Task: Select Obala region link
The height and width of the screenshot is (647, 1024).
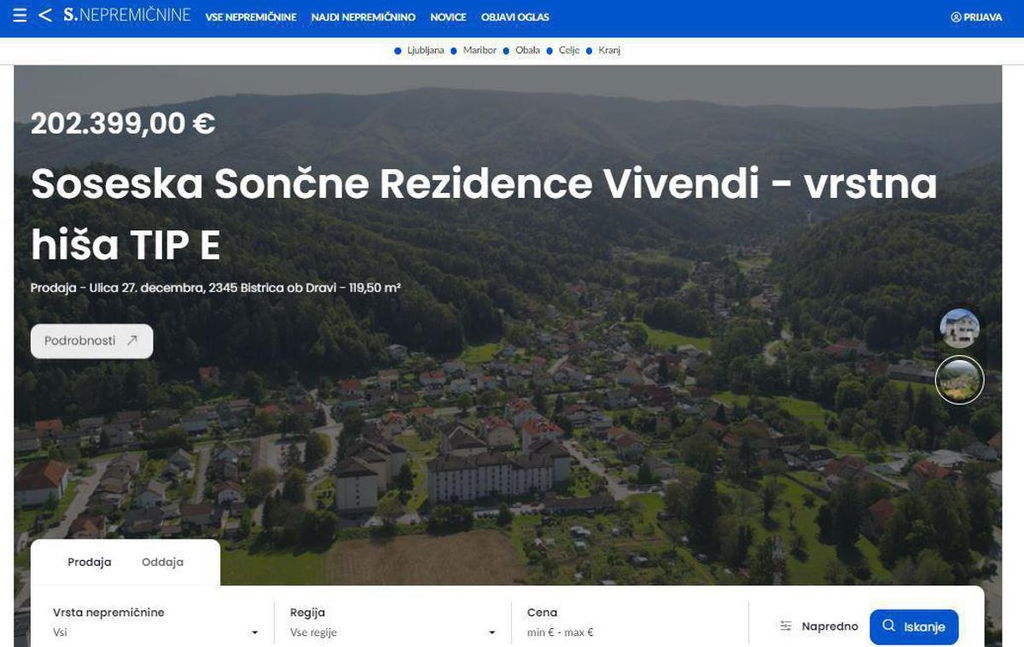Action: (x=528, y=50)
